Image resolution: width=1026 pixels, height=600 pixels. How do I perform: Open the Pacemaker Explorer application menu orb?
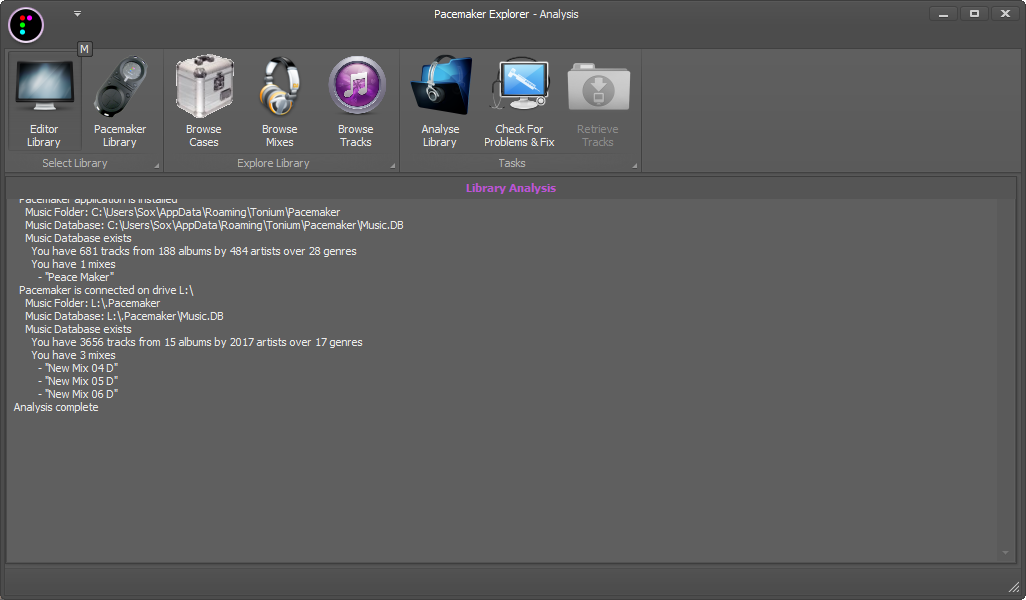pyautogui.click(x=26, y=25)
